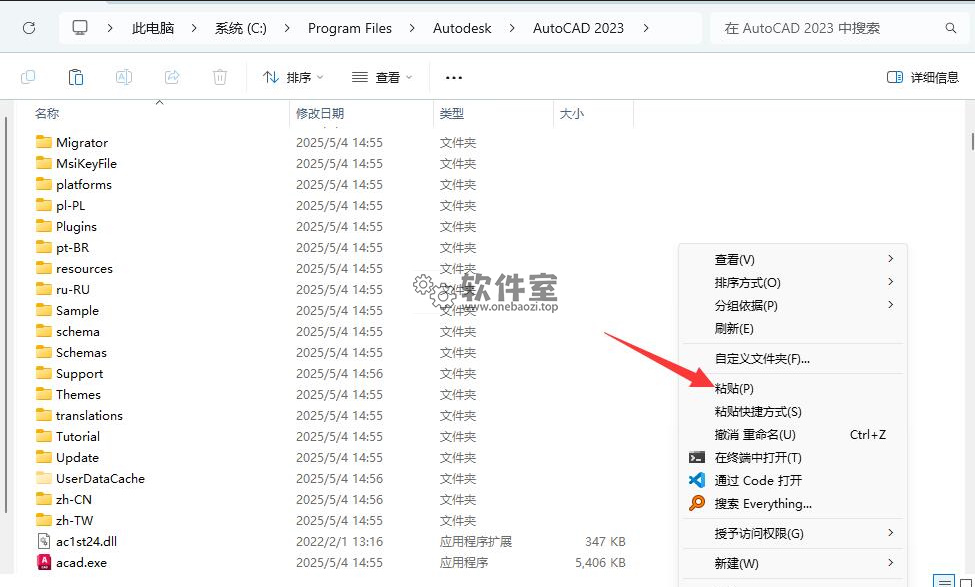This screenshot has height=587, width=975.
Task: Click the refresh icon beside address bar
Action: coord(29,28)
